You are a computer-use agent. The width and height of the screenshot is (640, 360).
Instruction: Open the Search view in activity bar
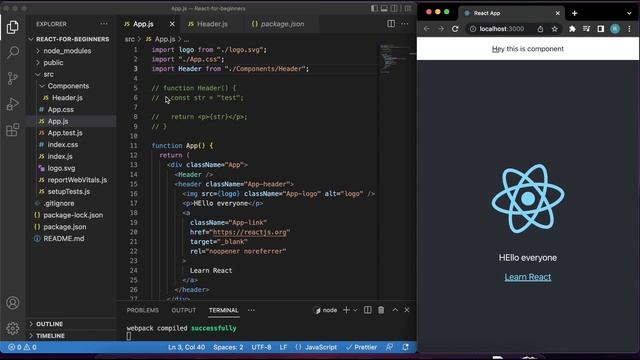click(13, 52)
